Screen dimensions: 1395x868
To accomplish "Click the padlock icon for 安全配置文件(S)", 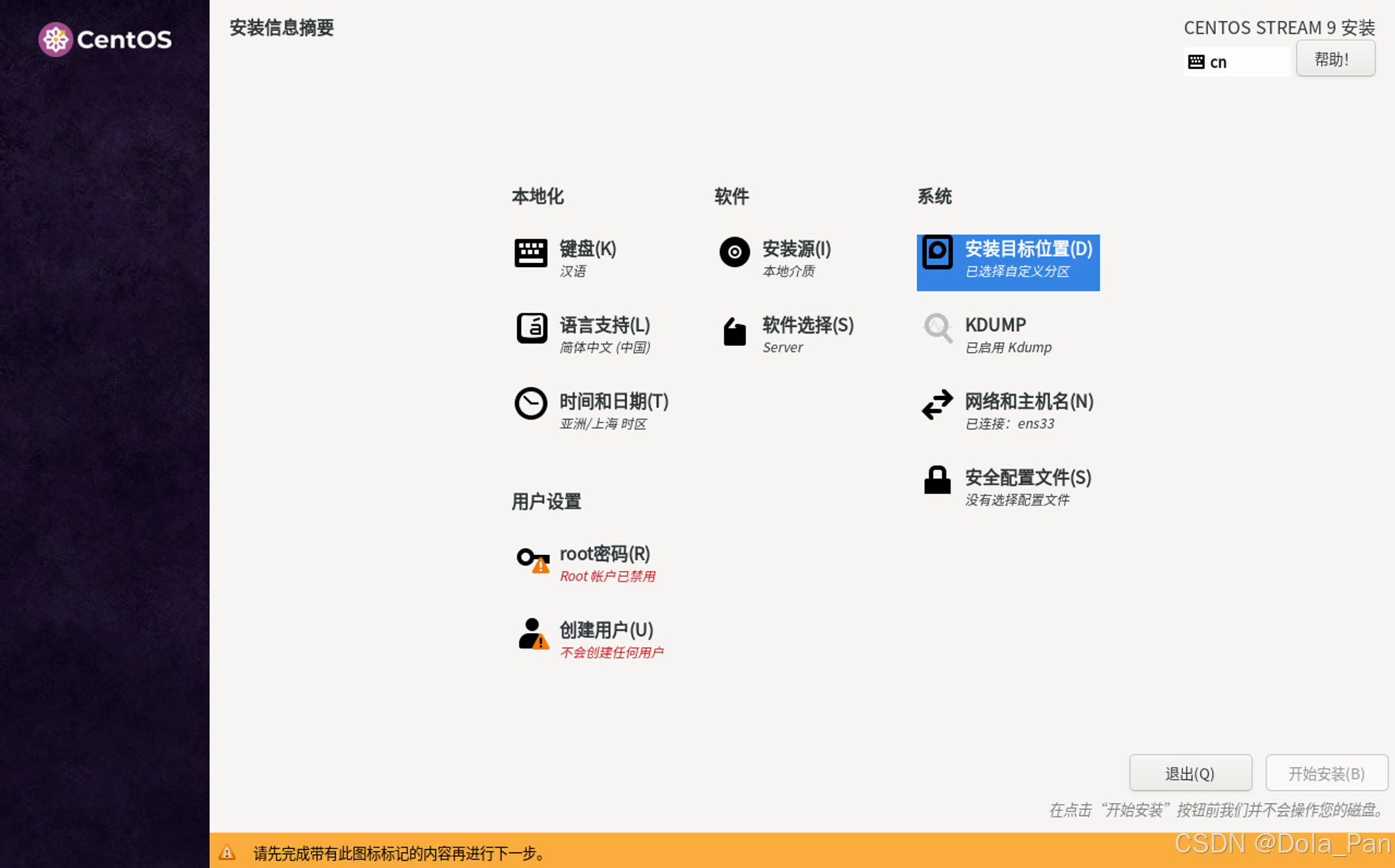I will pos(937,480).
